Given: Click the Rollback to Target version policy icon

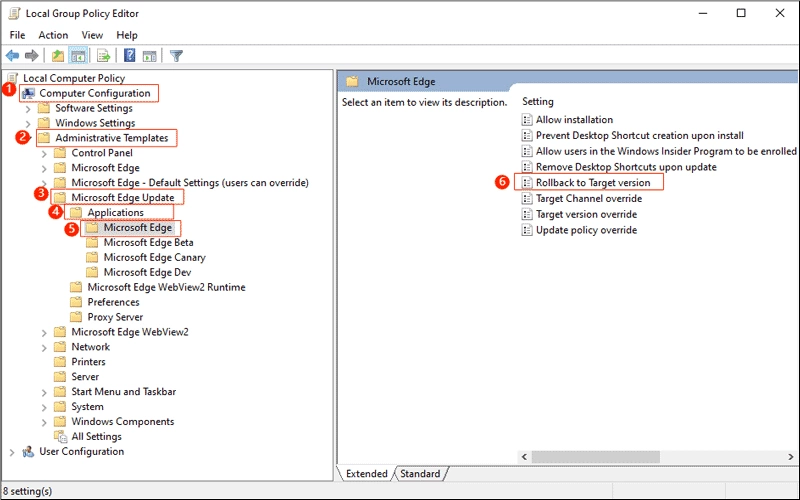Looking at the screenshot, I should [527, 183].
